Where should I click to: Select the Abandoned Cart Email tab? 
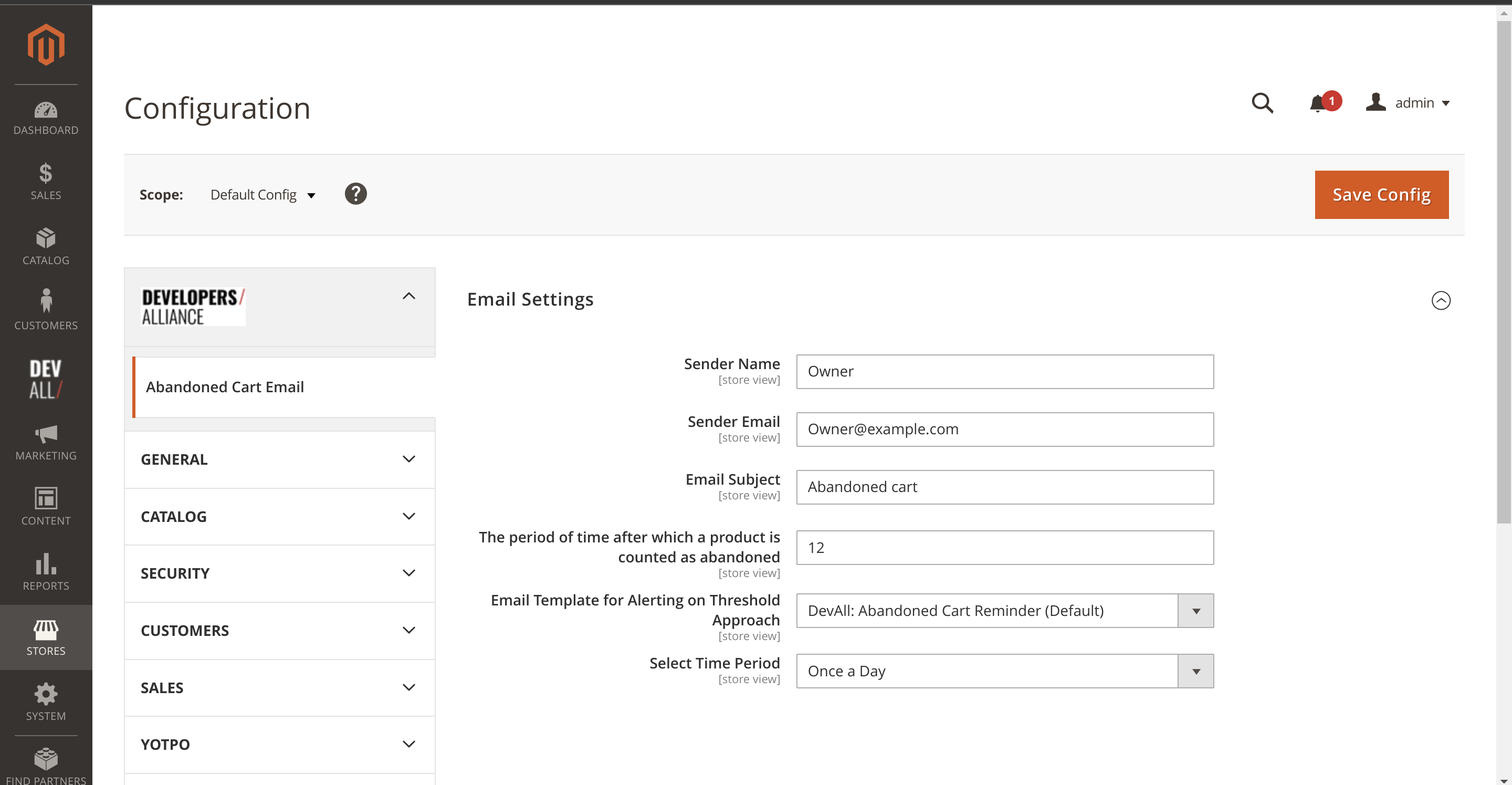(225, 387)
